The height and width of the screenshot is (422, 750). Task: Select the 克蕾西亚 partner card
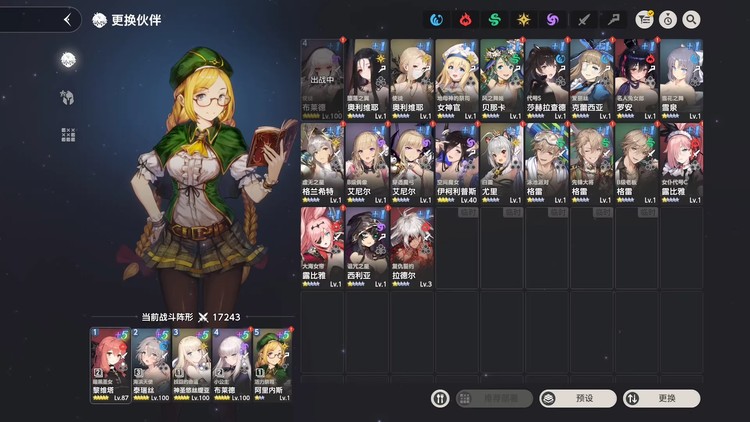pos(592,79)
